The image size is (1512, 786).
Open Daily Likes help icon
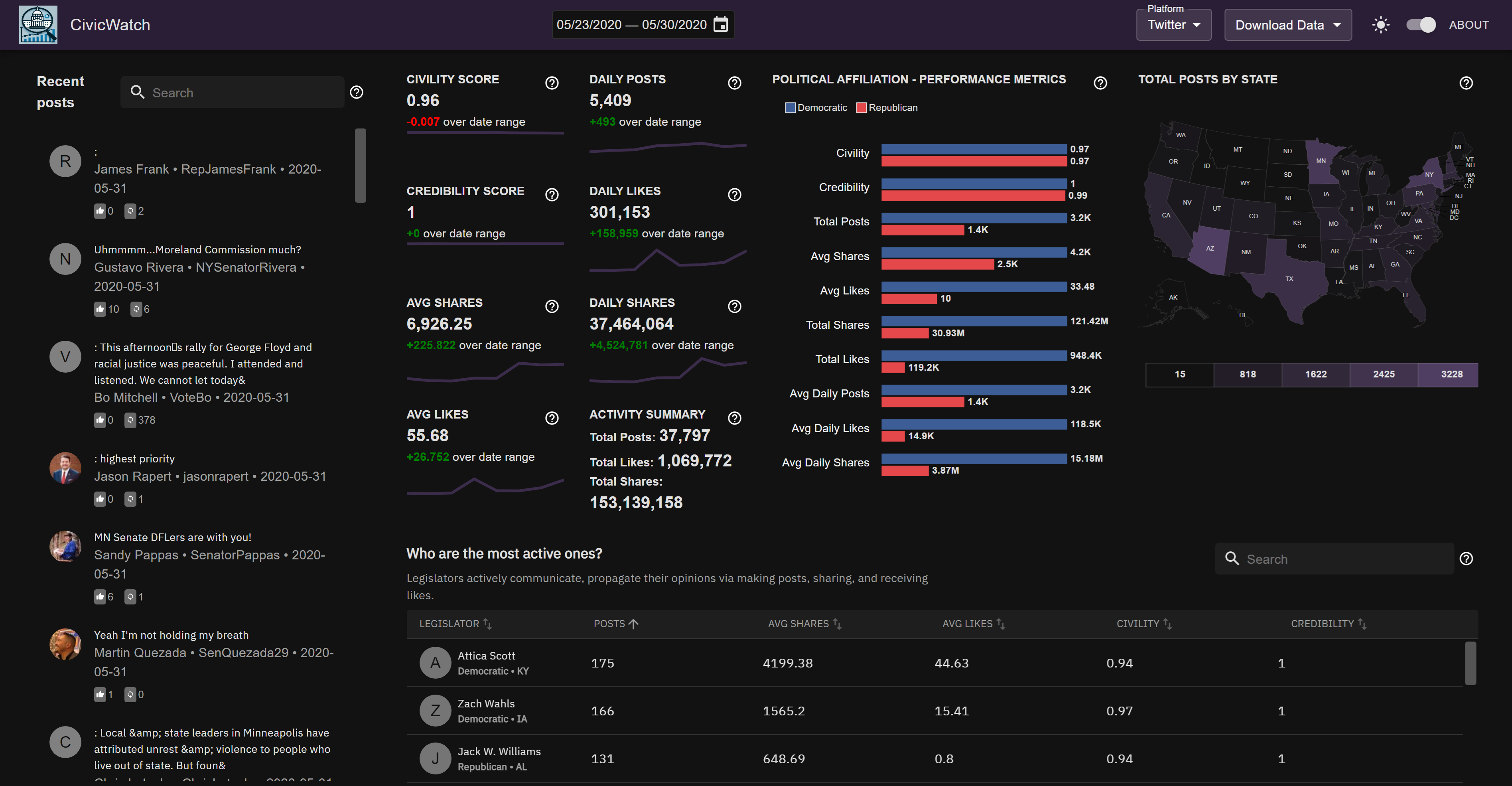tap(734, 194)
